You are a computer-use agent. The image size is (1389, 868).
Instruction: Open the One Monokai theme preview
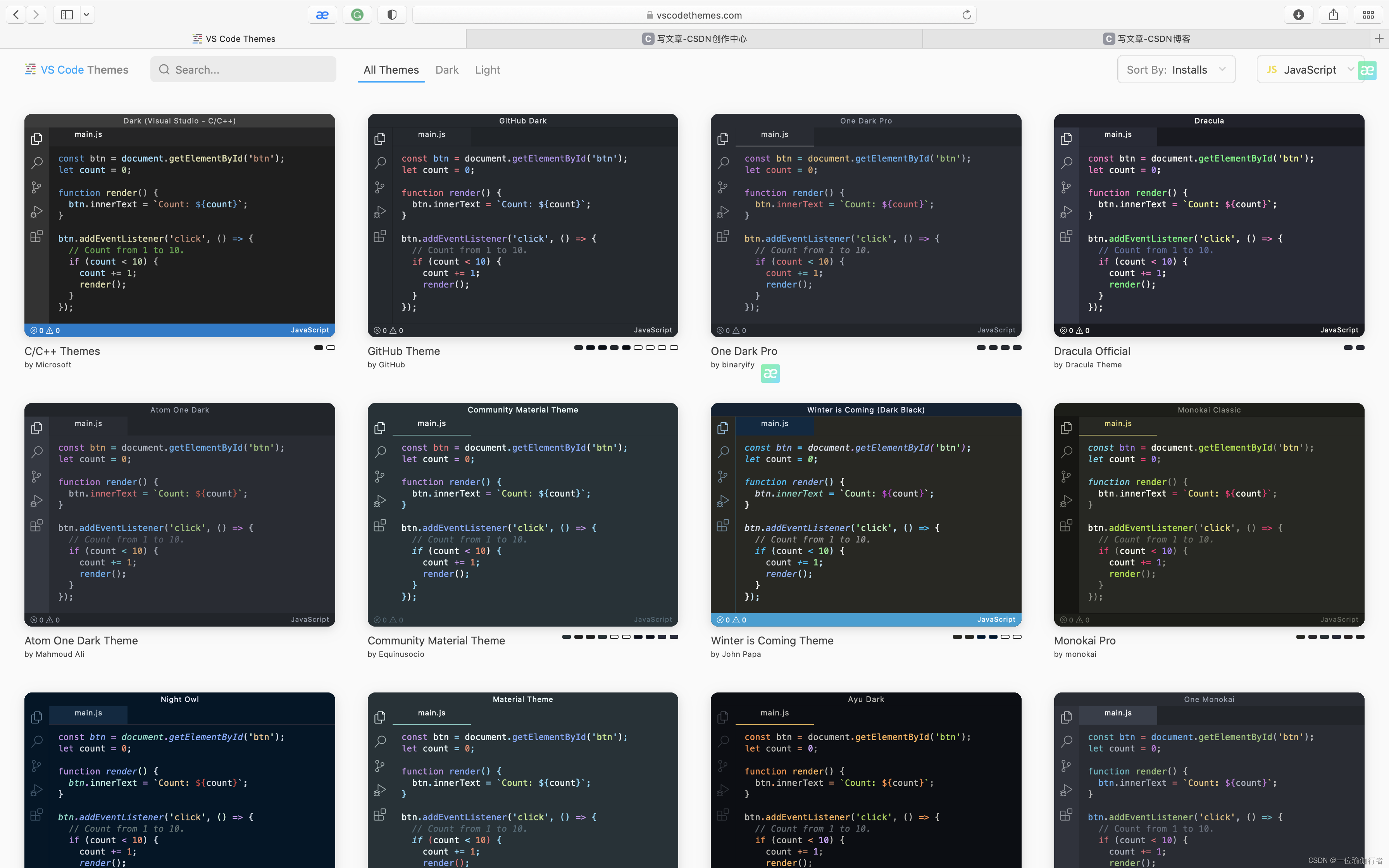(x=1209, y=780)
